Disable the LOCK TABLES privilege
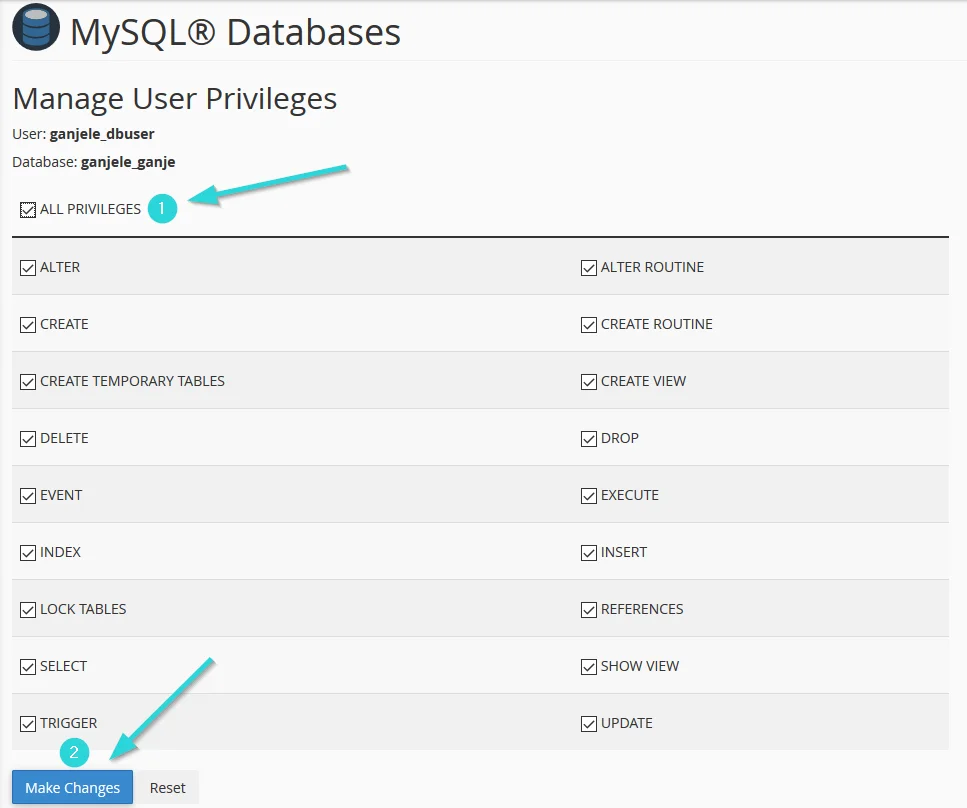 point(28,609)
